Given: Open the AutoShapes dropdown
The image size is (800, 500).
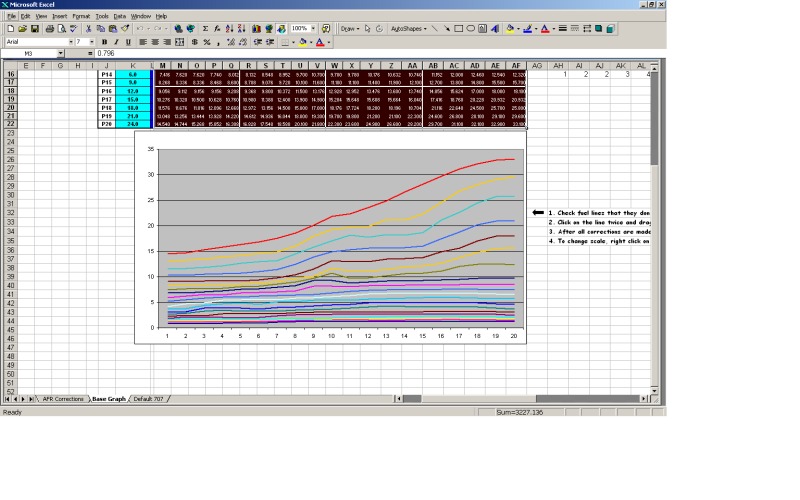Looking at the screenshot, I should pos(409,29).
